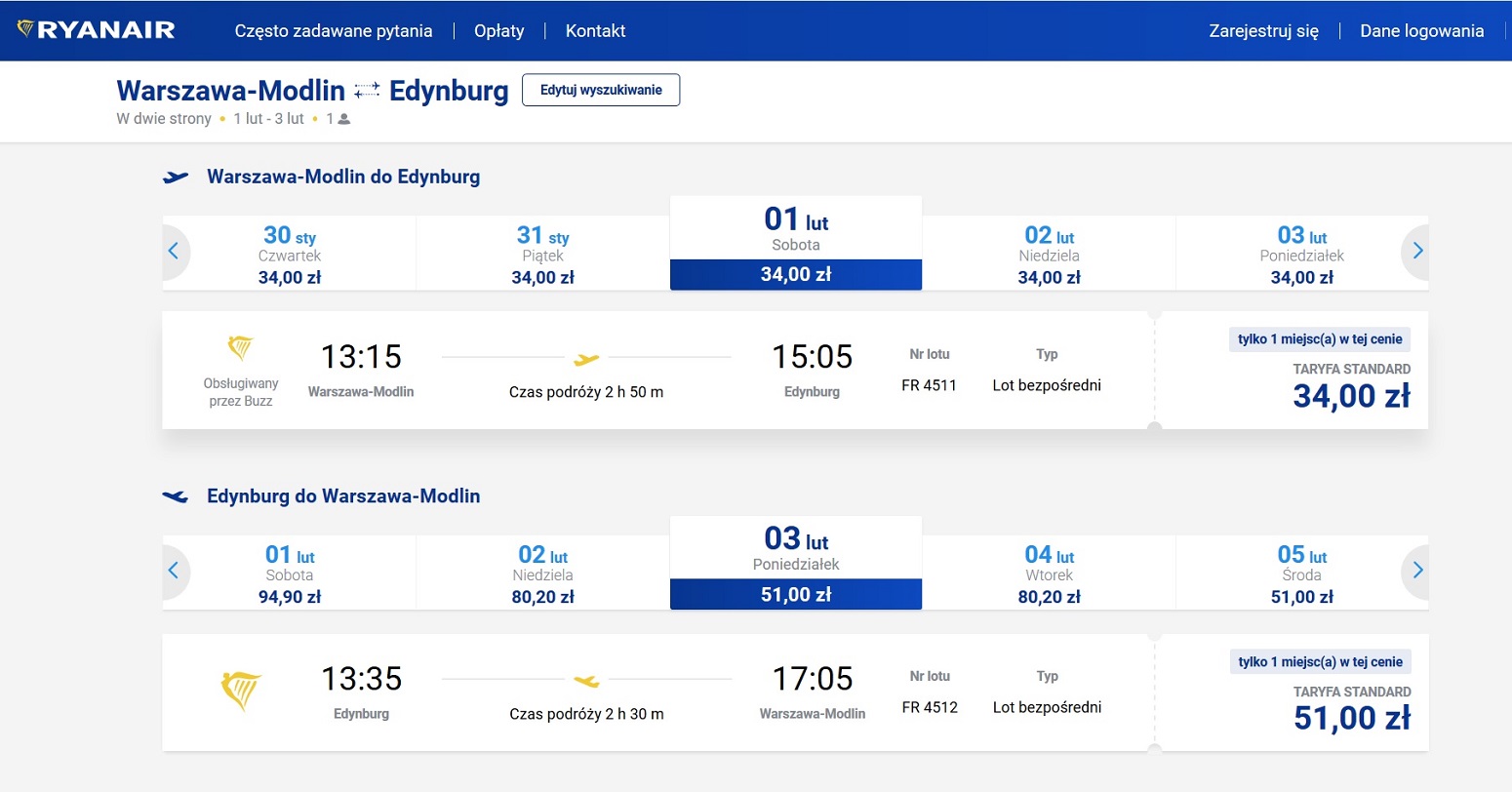The image size is (1512, 792).
Task: Select outbound date 02 lut Niedziela
Action: 1049,254
